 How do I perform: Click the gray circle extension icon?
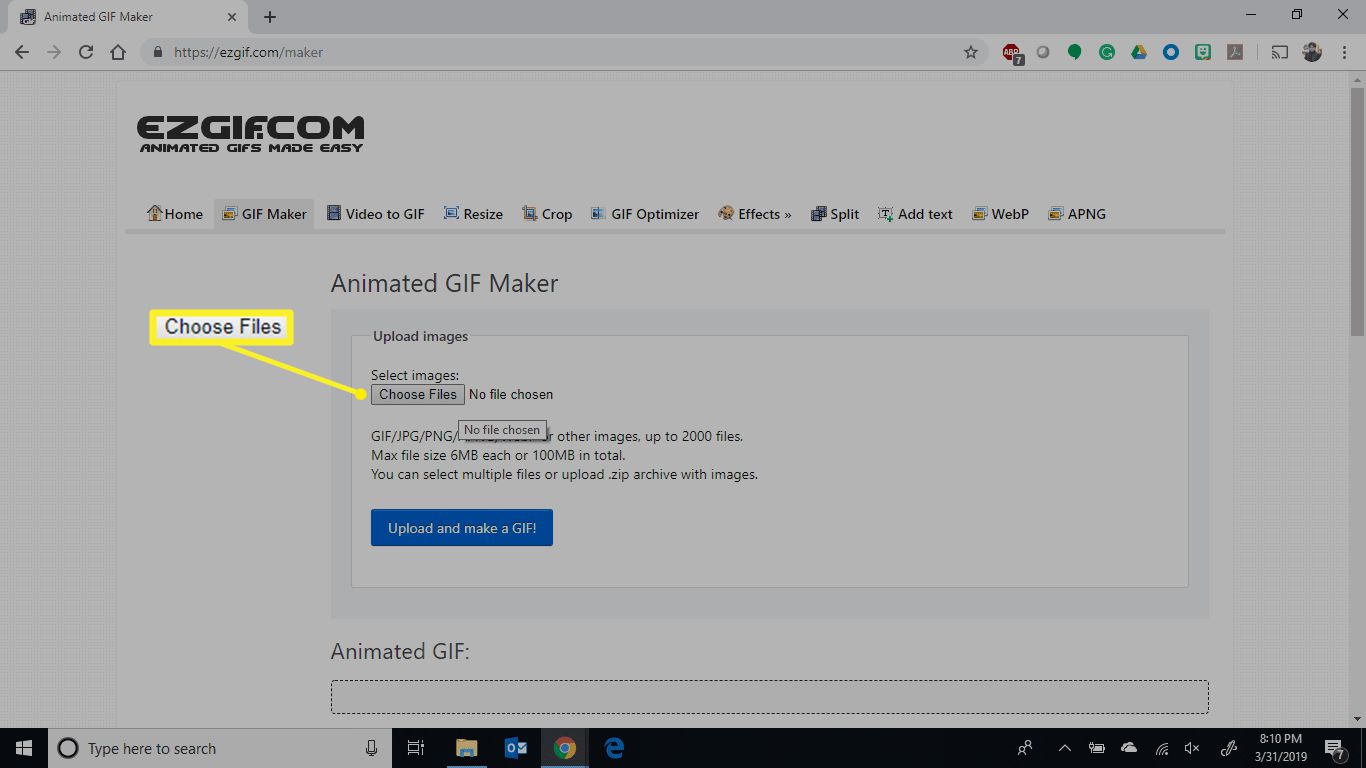[1043, 52]
